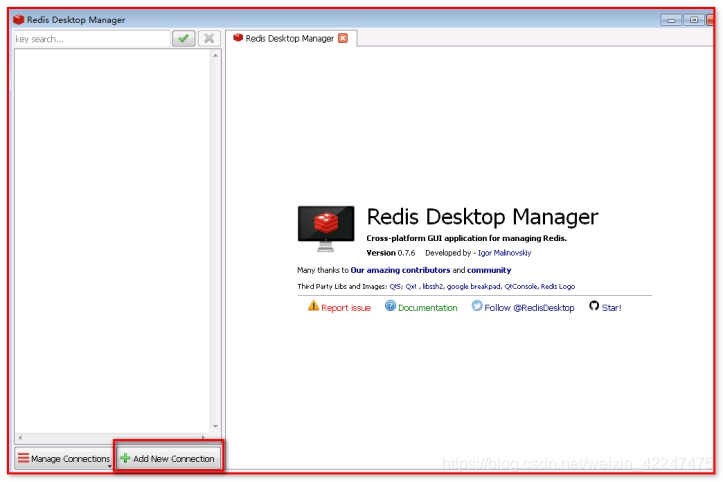Click the GitHub octocat icon
Screen dimensions: 723x482
(x=594, y=306)
